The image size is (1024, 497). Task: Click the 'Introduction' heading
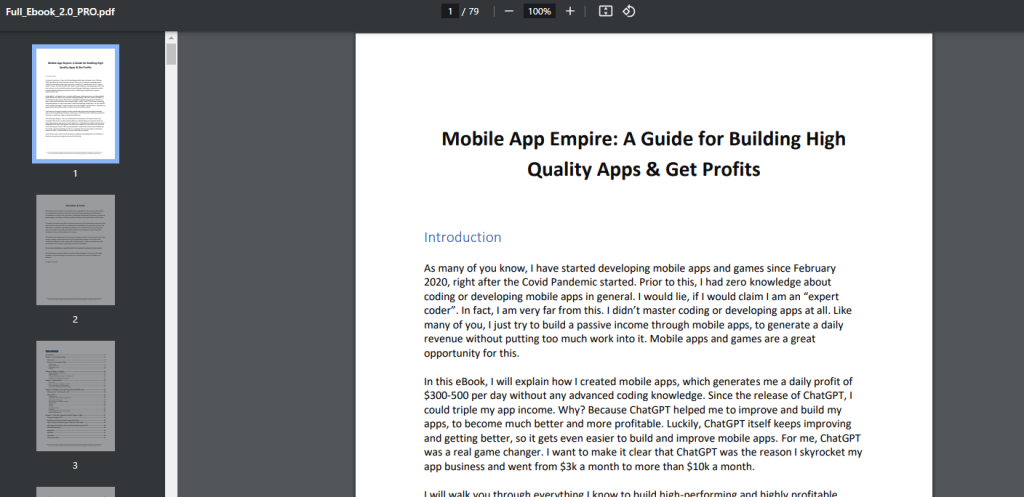point(462,237)
